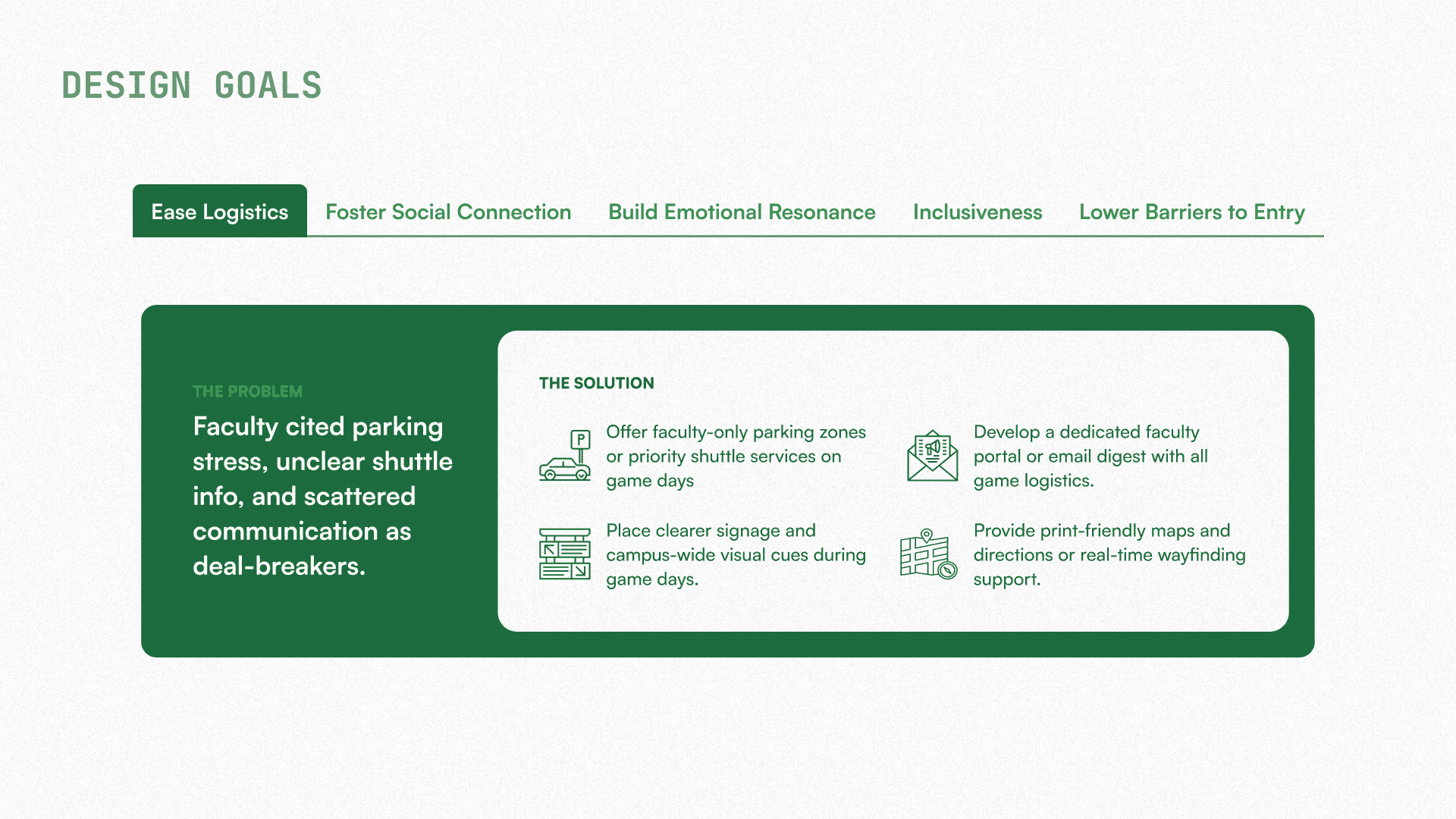Click the clearer signage solution text
Image resolution: width=1456 pixels, height=819 pixels.
(735, 554)
